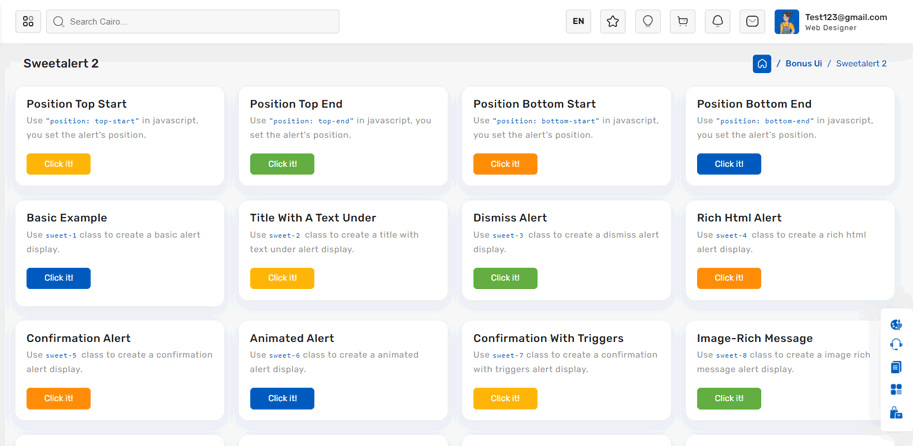Open the EN language selector
Screen dimensions: 913x446
pyautogui.click(x=578, y=22)
